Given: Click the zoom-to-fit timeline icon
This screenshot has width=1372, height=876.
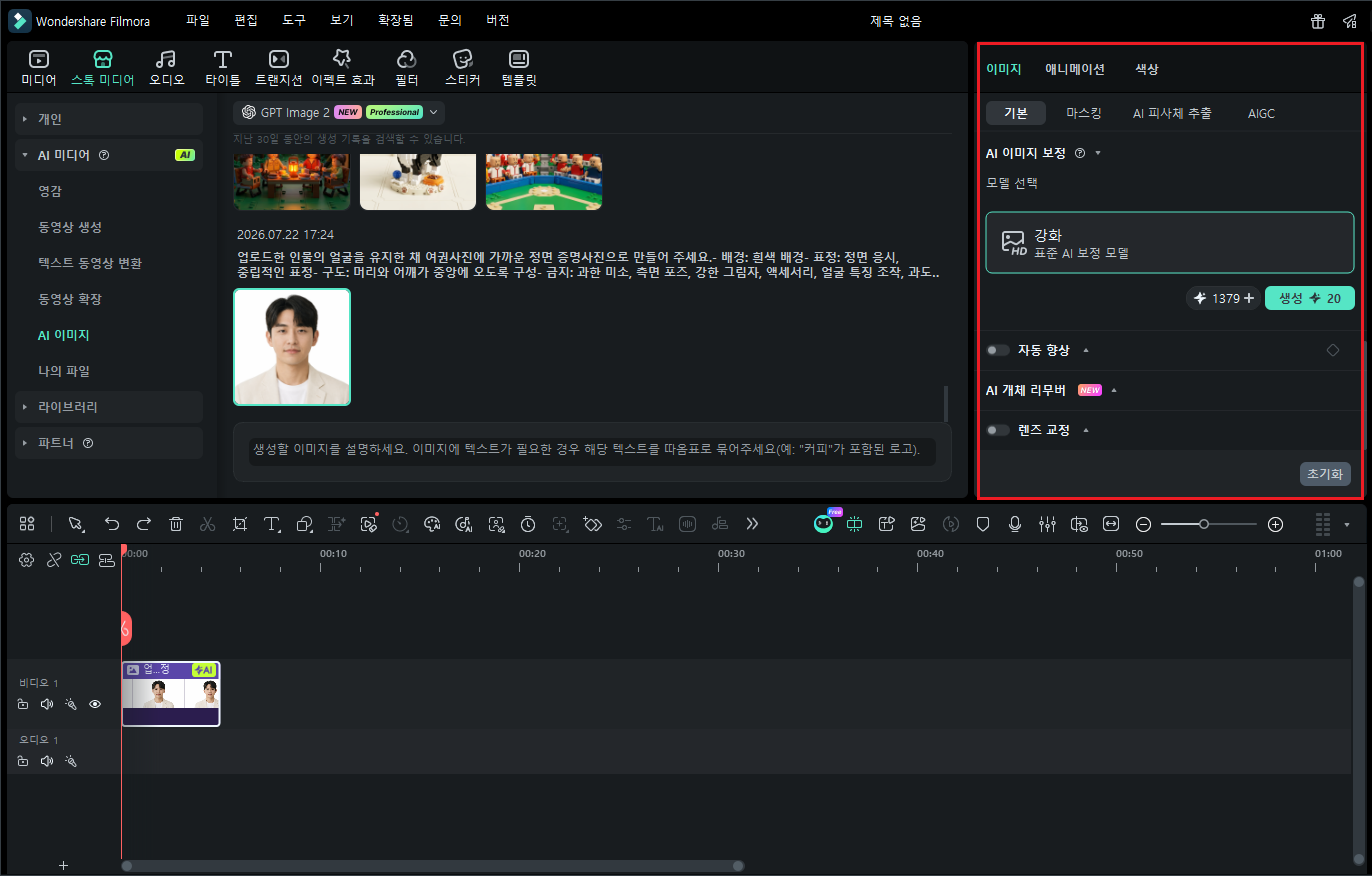Looking at the screenshot, I should click(x=1111, y=523).
